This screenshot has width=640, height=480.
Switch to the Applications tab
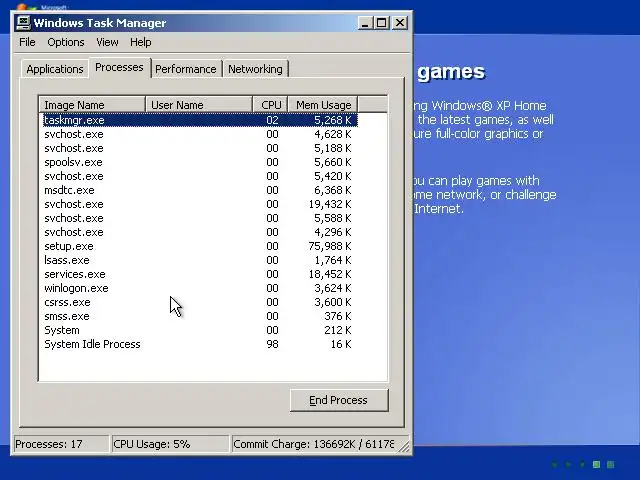(55, 69)
